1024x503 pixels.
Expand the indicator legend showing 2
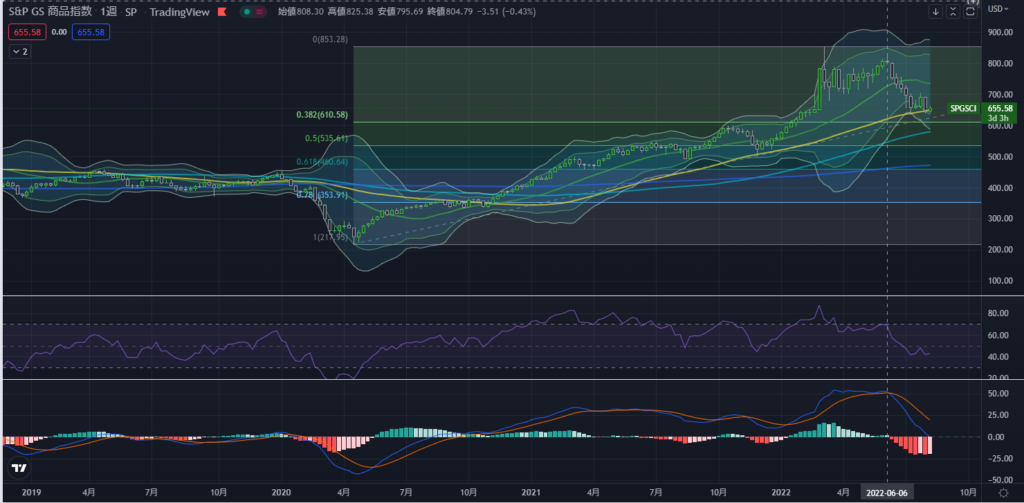coord(20,52)
